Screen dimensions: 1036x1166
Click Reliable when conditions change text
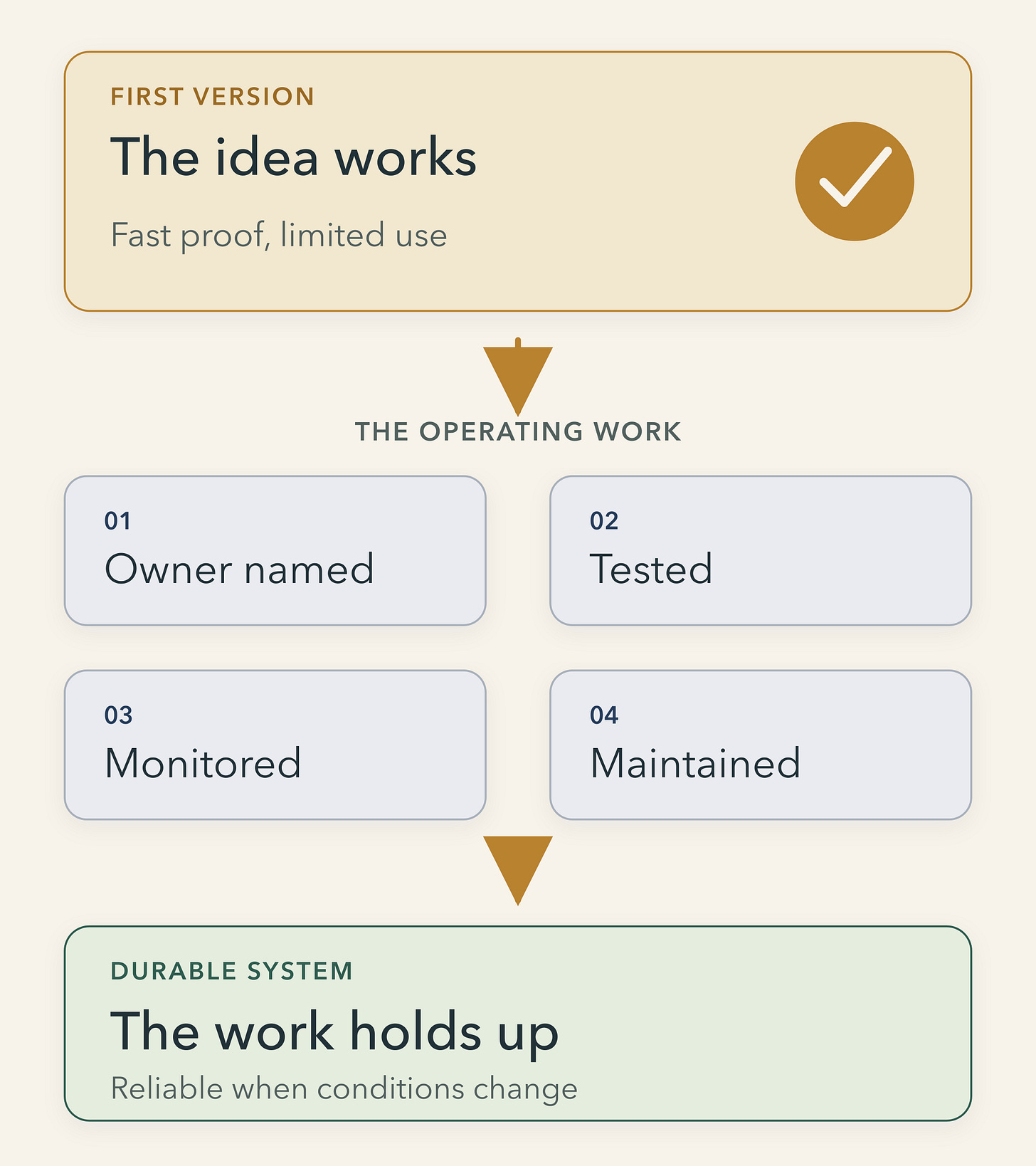(x=344, y=1089)
